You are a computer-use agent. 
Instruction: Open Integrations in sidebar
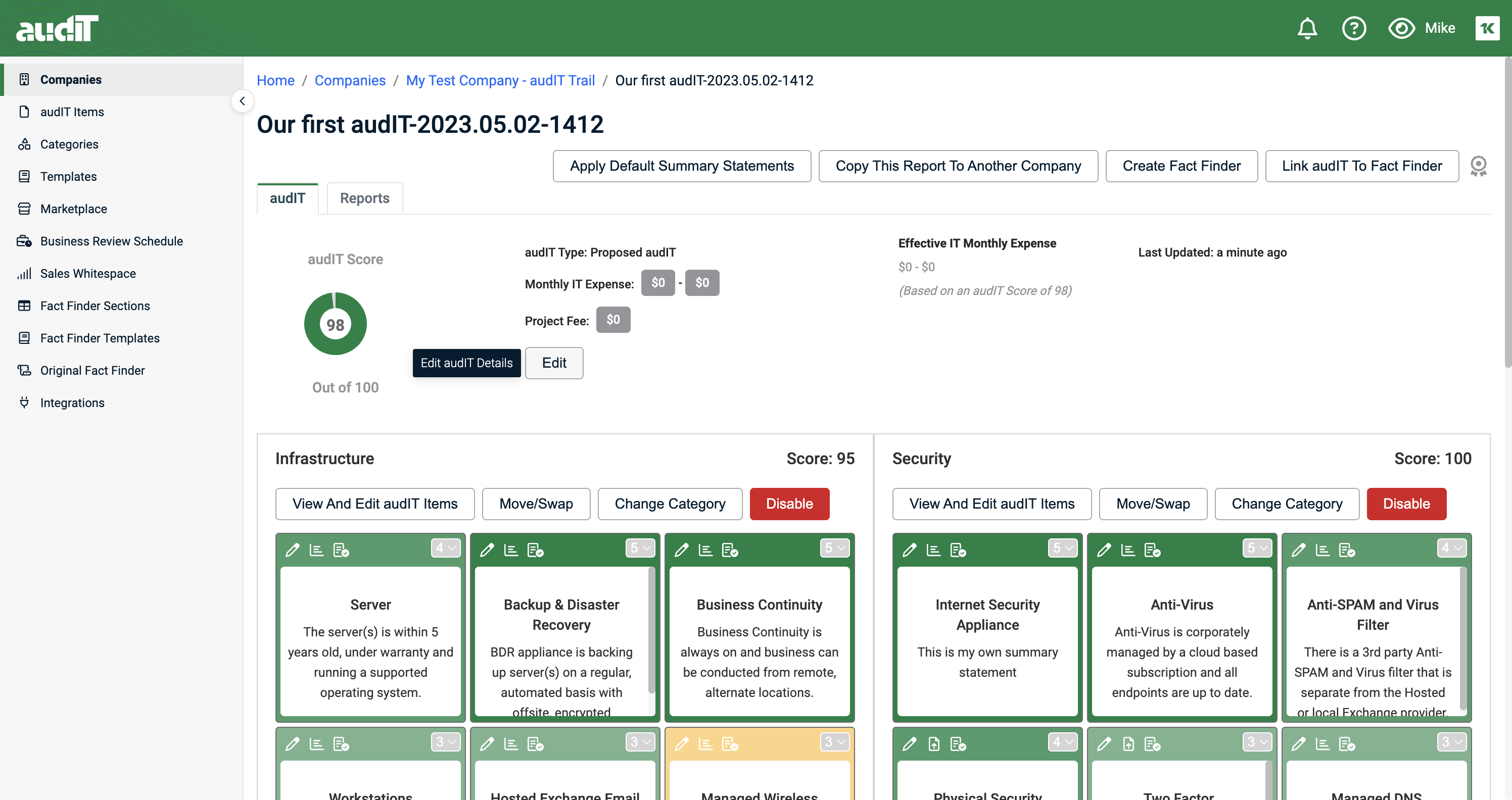(121, 403)
